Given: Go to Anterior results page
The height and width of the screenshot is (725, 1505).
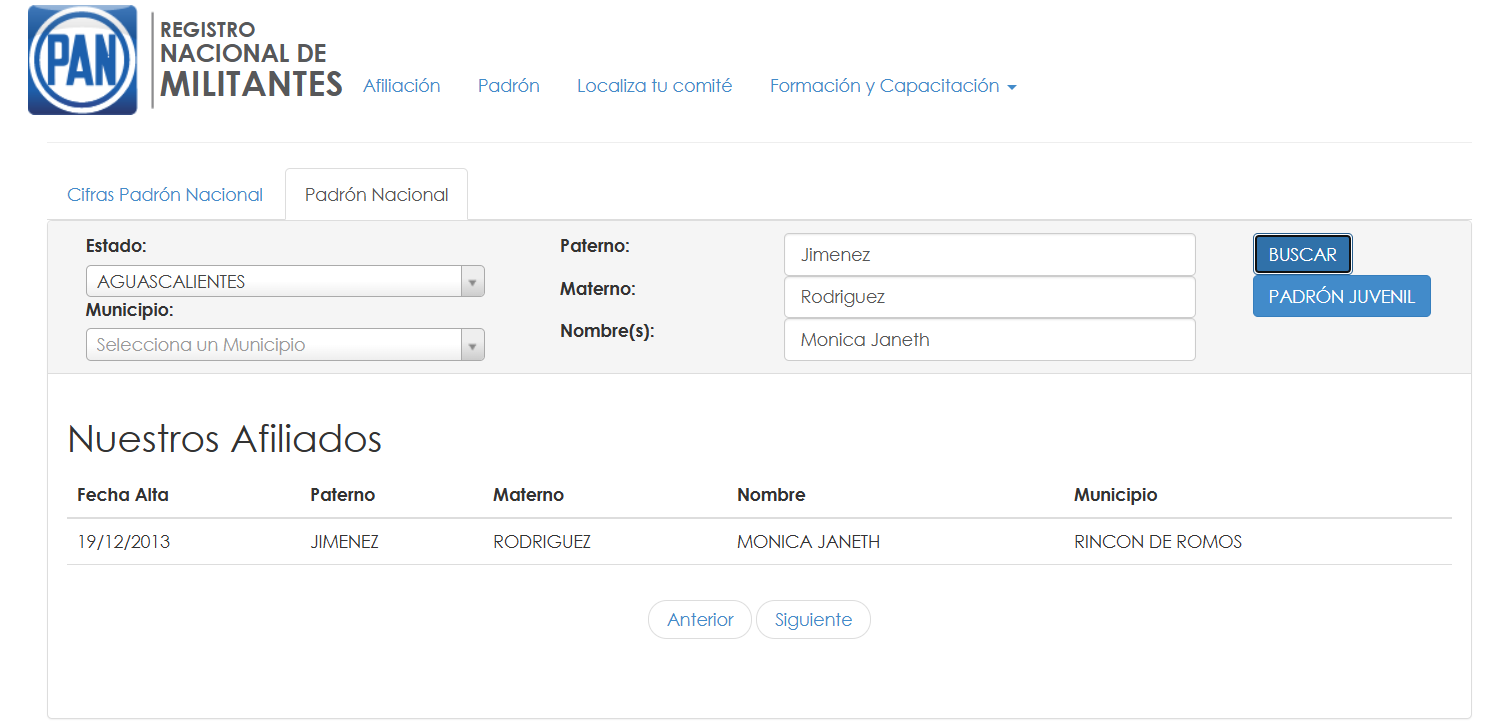Looking at the screenshot, I should 700,620.
